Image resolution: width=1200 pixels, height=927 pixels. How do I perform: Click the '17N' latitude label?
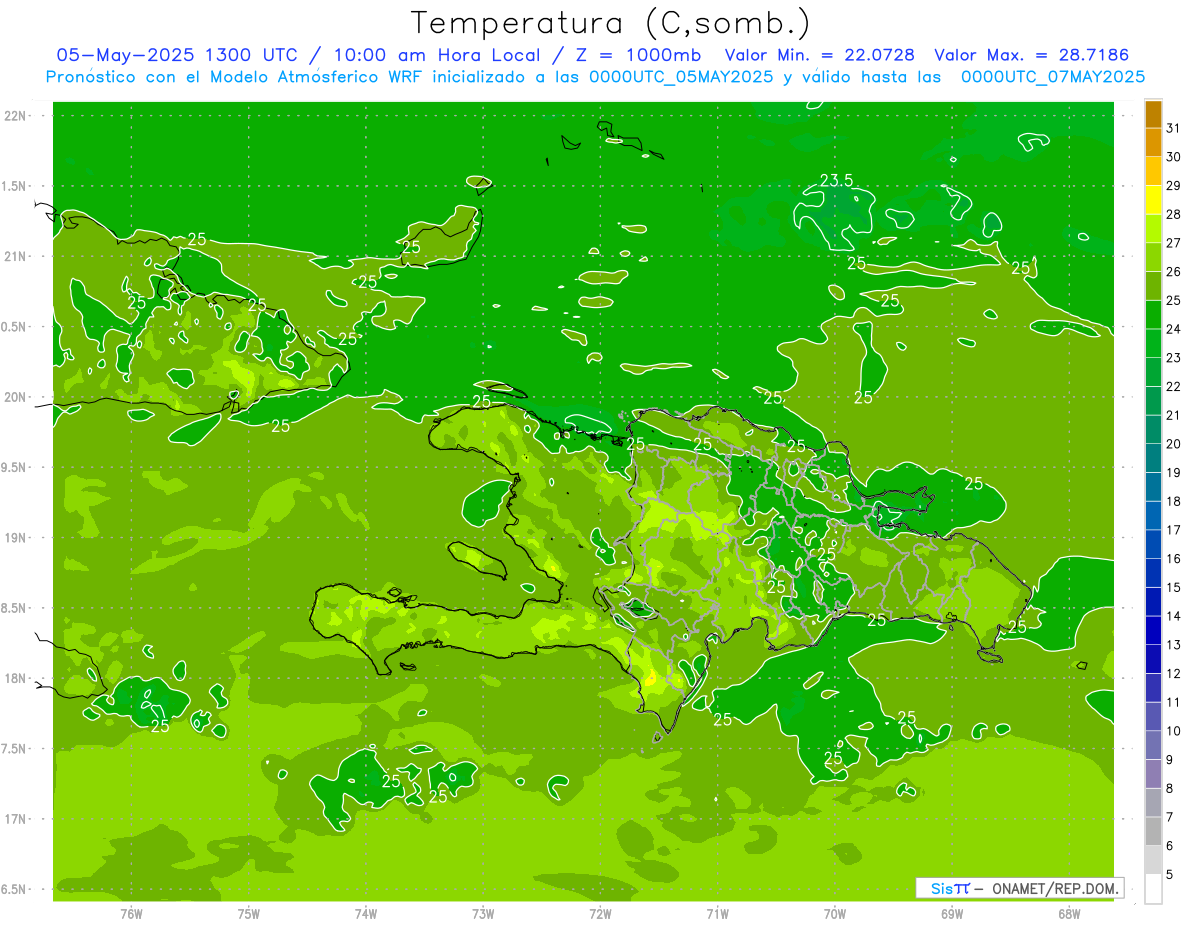[x=17, y=819]
